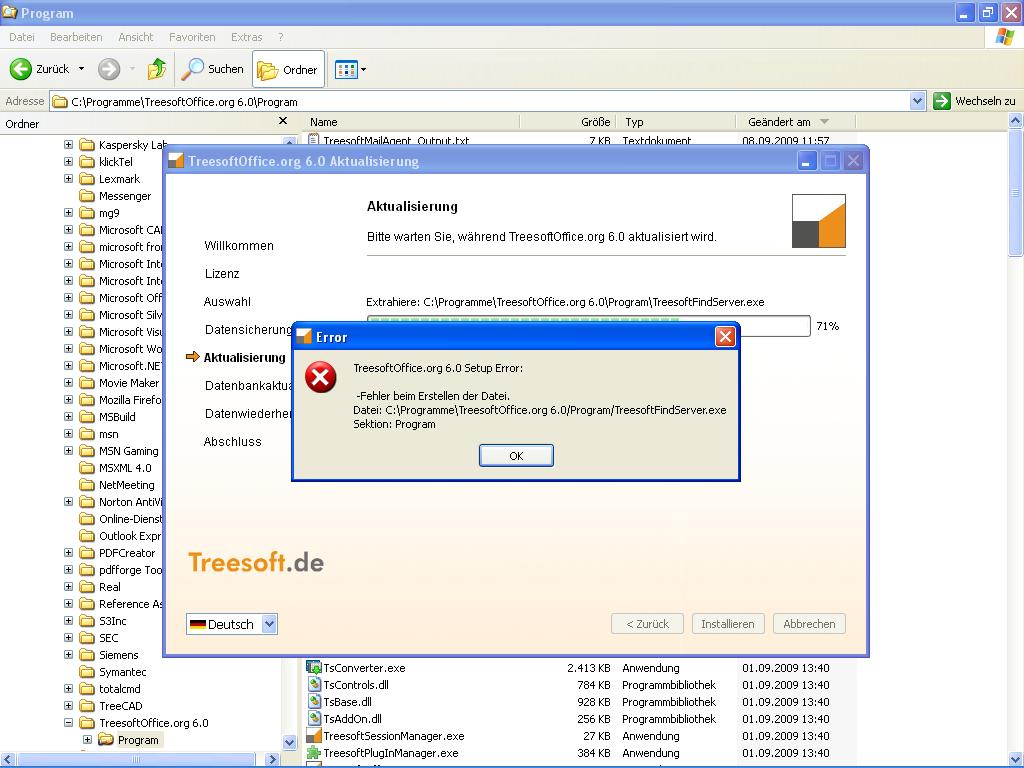Click the TreesoftSessionManager.exe file icon
Screen dimensions: 1024x768
tap(314, 735)
